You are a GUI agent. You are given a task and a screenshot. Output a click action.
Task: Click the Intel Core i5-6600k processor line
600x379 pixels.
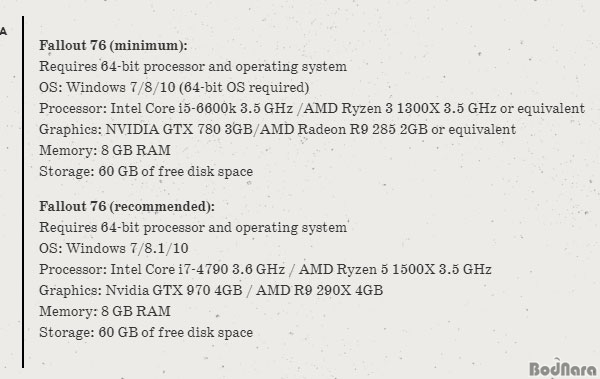pos(312,108)
